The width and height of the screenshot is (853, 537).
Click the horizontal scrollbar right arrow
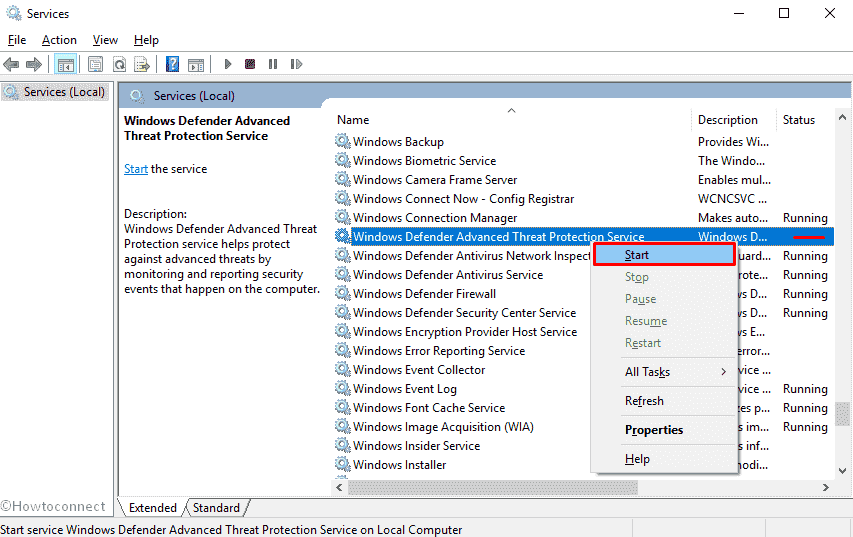coord(826,487)
